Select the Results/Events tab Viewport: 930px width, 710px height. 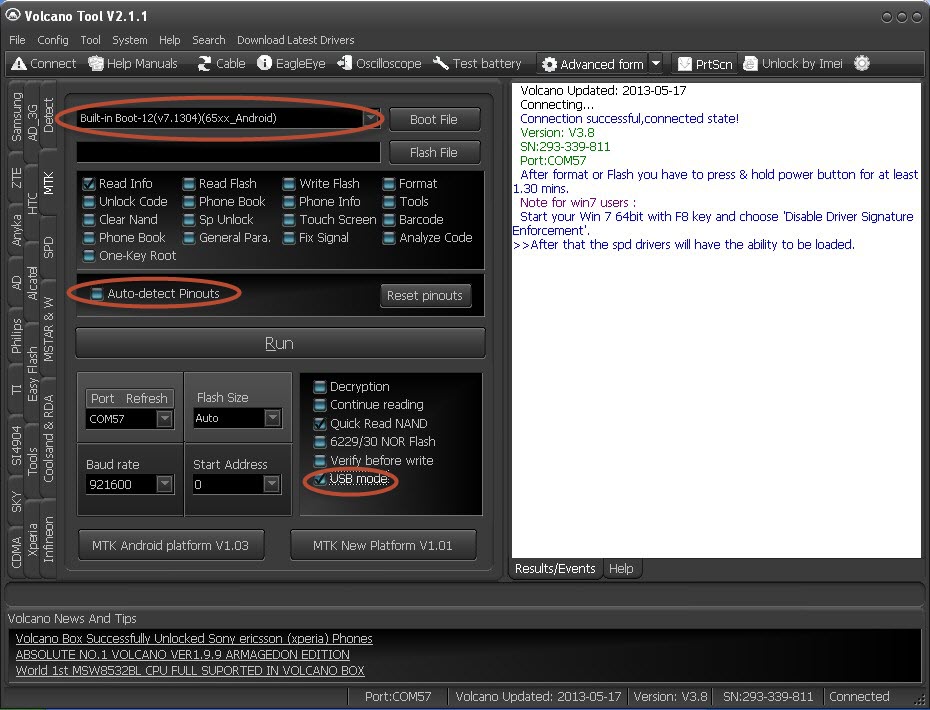tap(555, 569)
